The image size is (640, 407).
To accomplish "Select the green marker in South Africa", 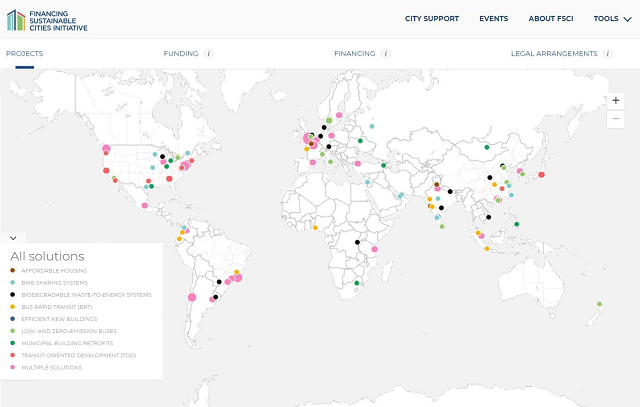I will 357,283.
